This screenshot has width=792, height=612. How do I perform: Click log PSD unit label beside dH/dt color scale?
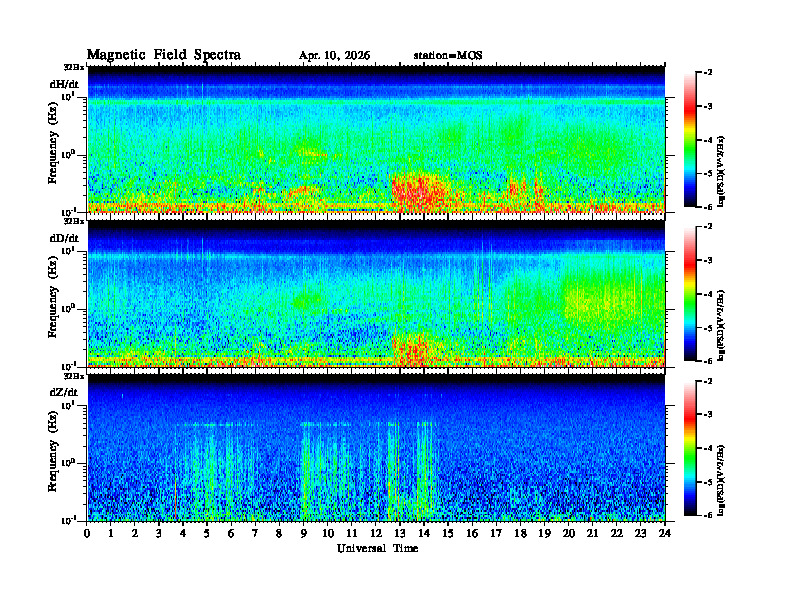pyautogui.click(x=722, y=171)
